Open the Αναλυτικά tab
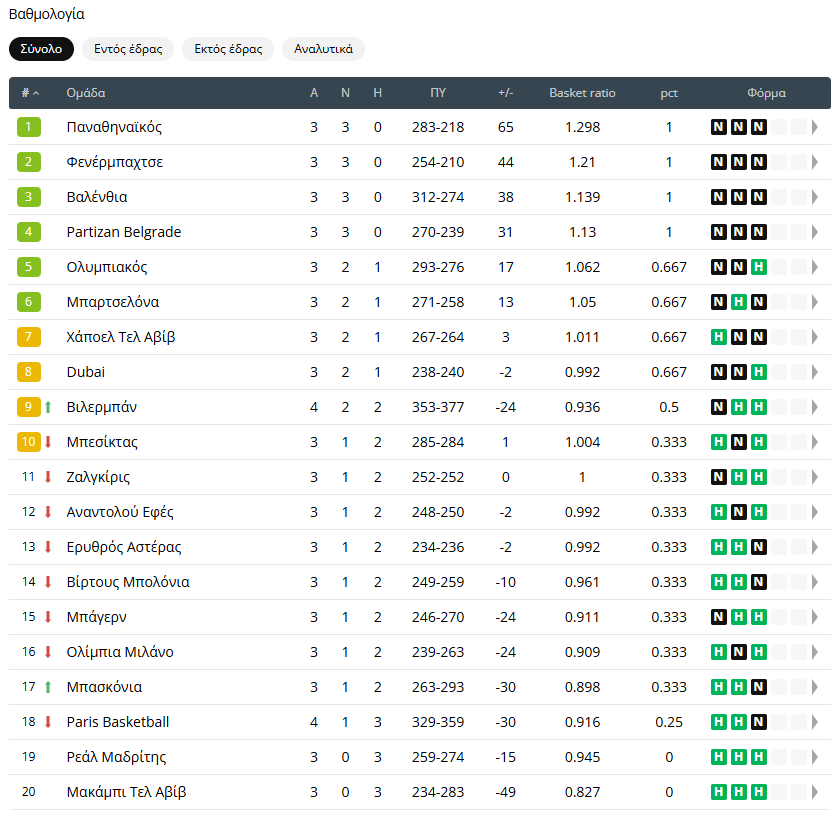Image resolution: width=839 pixels, height=814 pixels. [323, 49]
